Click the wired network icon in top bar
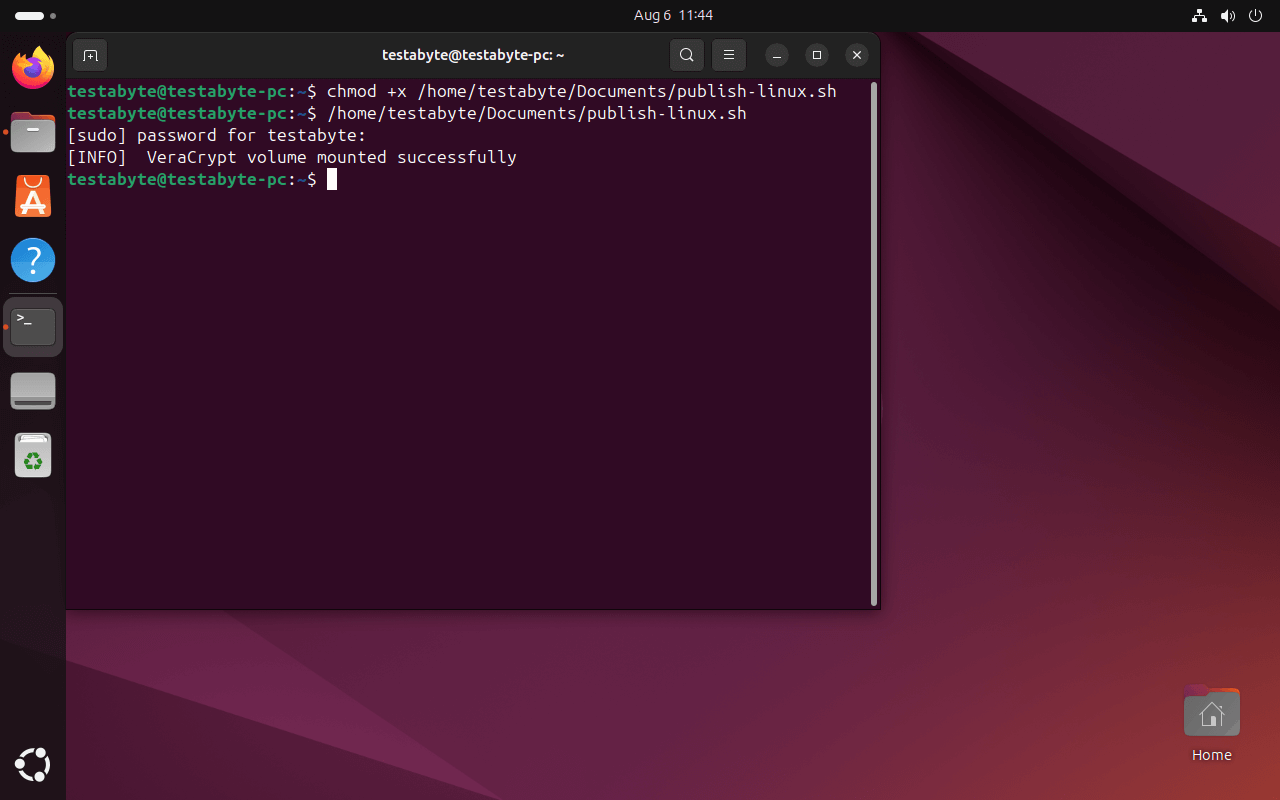 click(1199, 15)
